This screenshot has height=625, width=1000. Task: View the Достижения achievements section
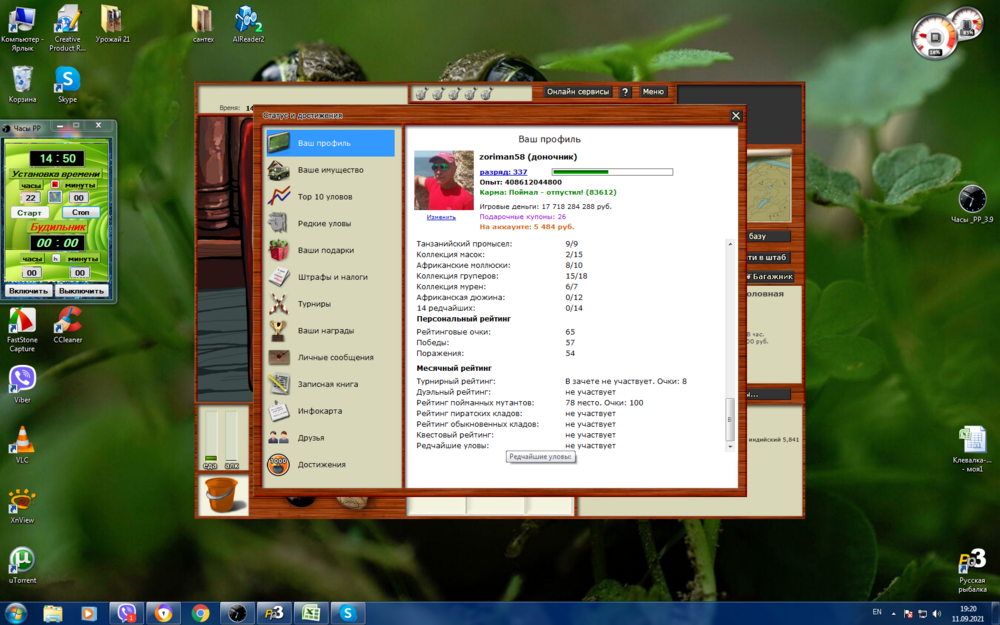(x=323, y=464)
